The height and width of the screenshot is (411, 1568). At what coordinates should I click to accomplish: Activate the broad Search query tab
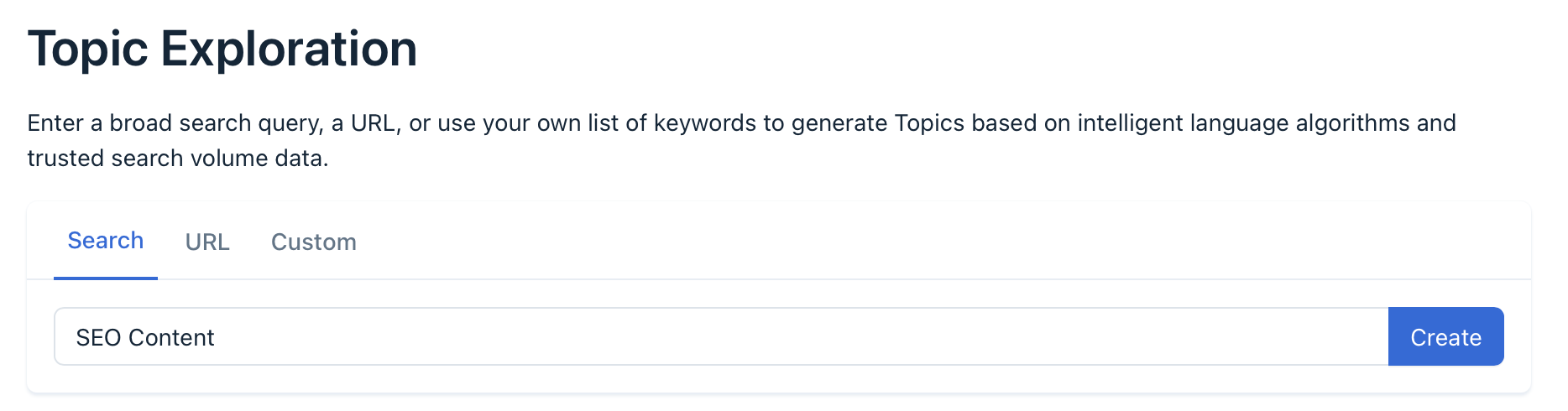[106, 241]
